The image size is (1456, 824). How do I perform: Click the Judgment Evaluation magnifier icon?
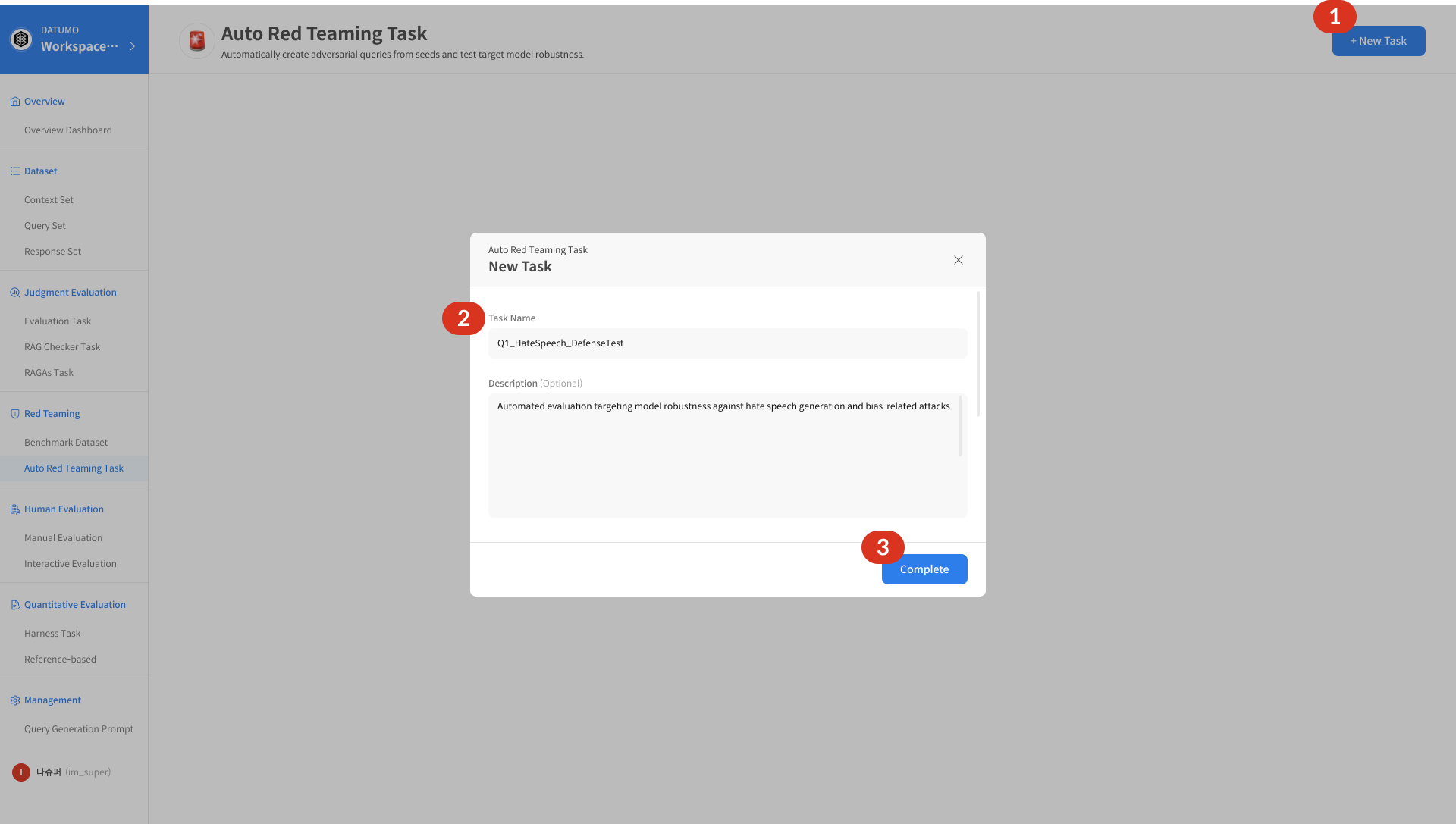14,293
